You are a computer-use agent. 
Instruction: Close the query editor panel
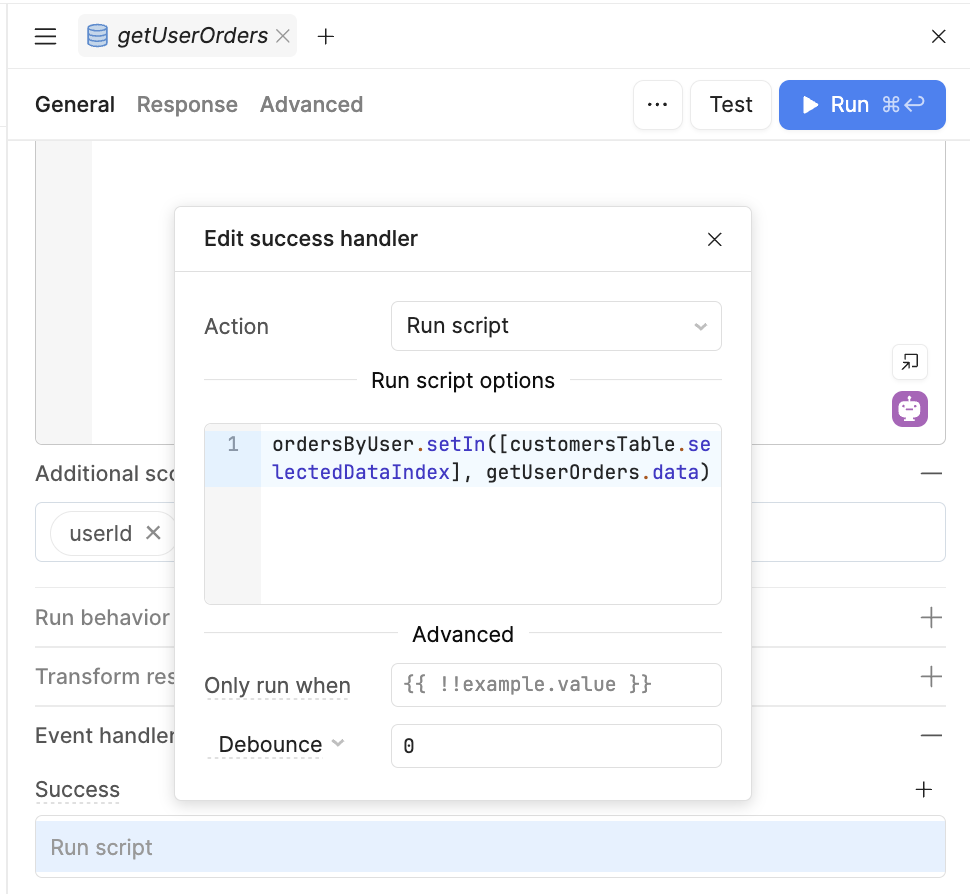click(938, 37)
